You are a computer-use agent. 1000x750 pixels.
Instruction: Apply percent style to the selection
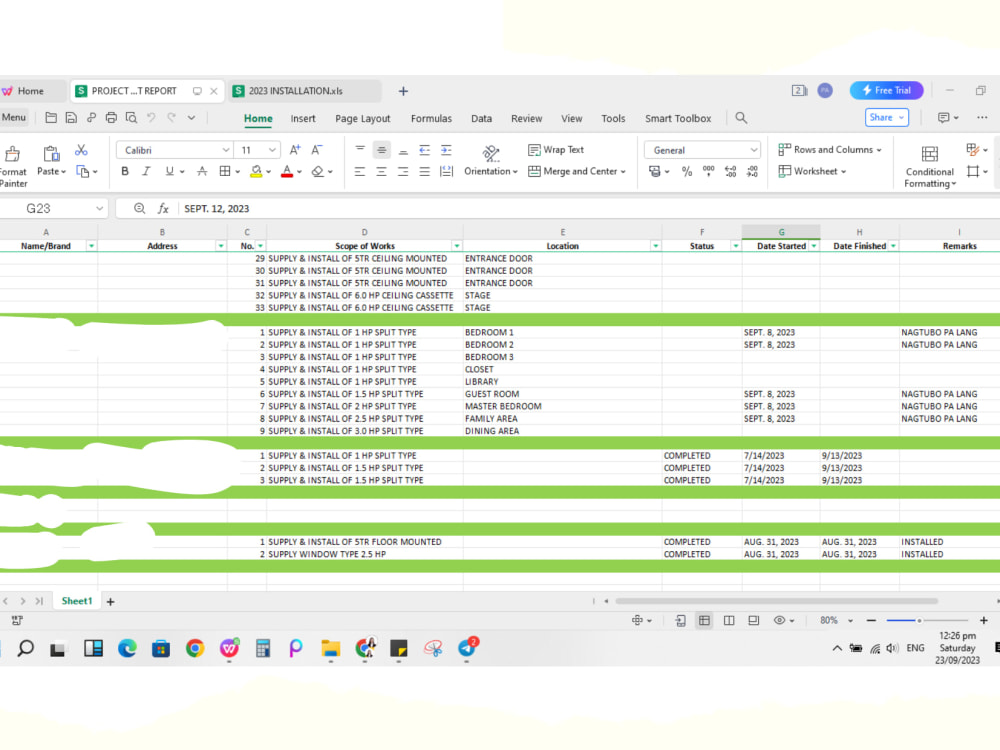(x=686, y=172)
